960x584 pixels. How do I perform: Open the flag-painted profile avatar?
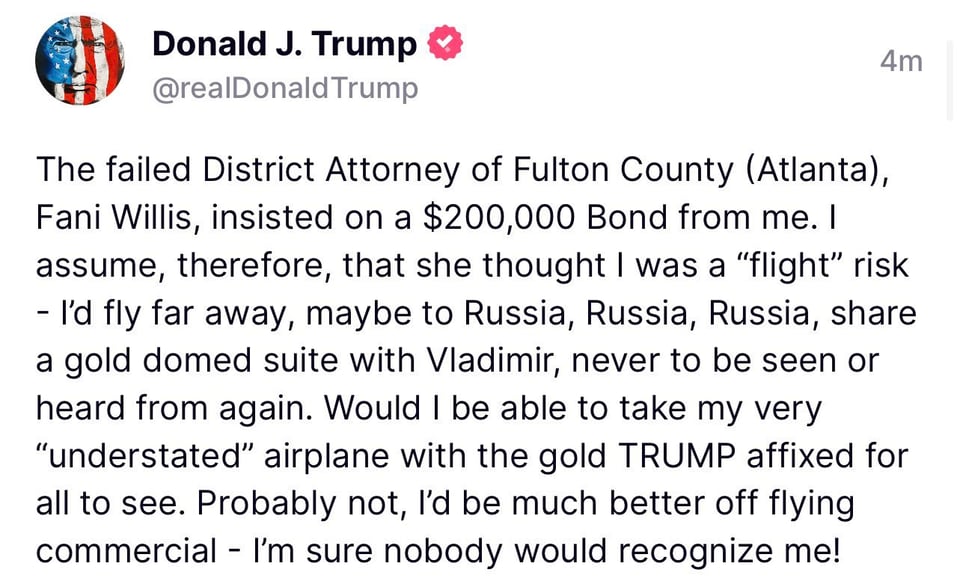click(x=80, y=61)
